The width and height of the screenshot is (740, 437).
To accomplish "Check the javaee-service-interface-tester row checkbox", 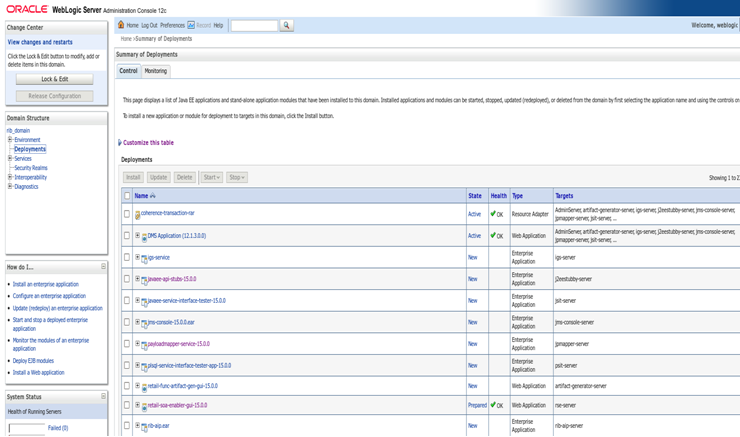I will click(127, 301).
